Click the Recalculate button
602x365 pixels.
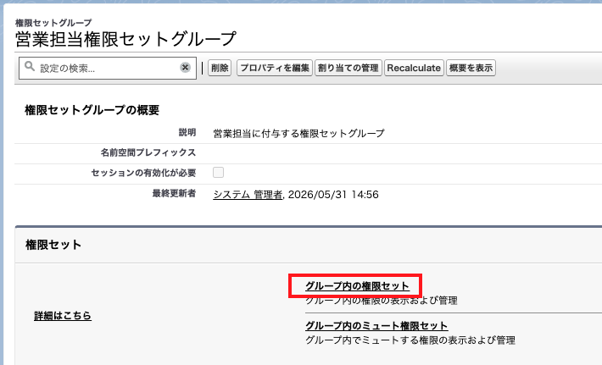point(414,68)
